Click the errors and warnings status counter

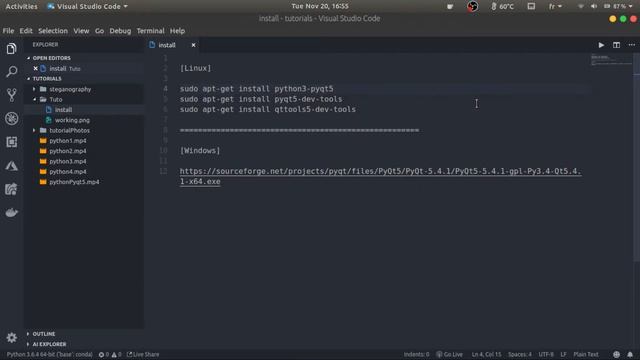(110, 354)
